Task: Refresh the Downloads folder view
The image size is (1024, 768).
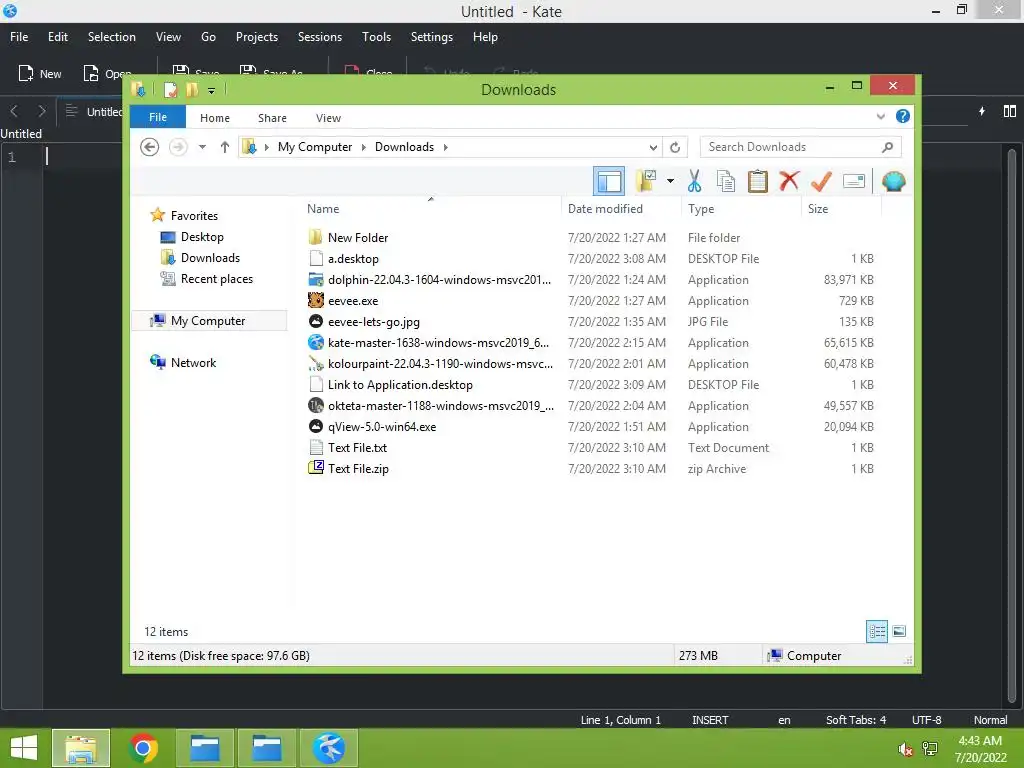Action: click(x=675, y=148)
